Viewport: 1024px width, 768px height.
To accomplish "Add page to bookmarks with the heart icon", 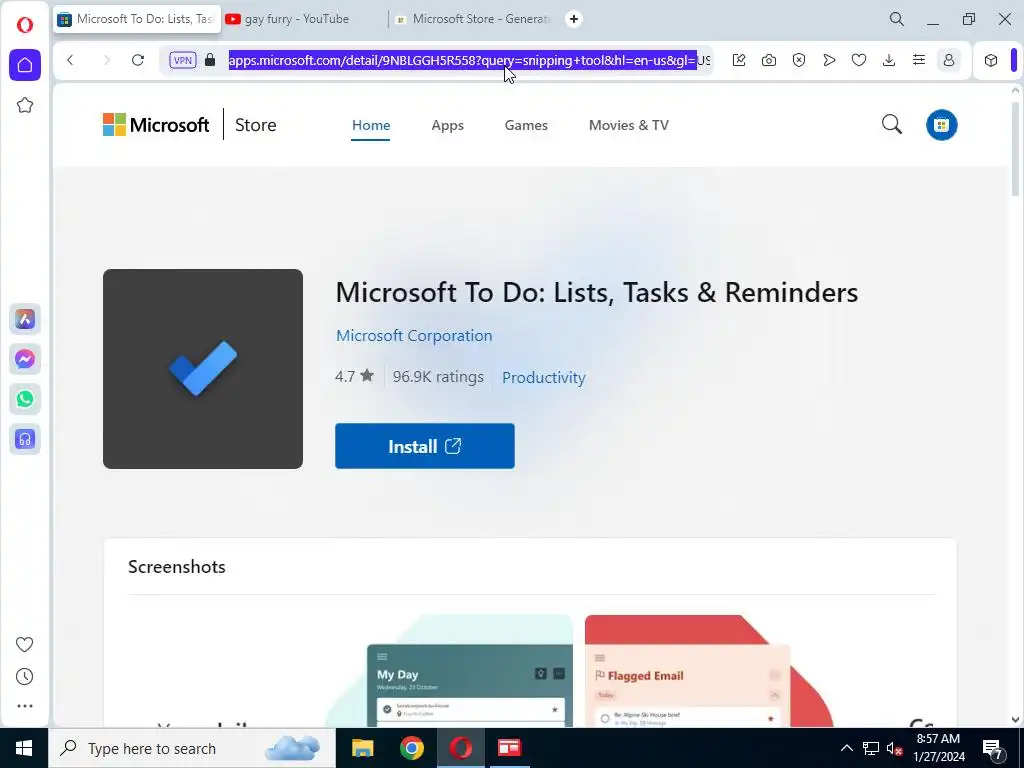I will 859,60.
